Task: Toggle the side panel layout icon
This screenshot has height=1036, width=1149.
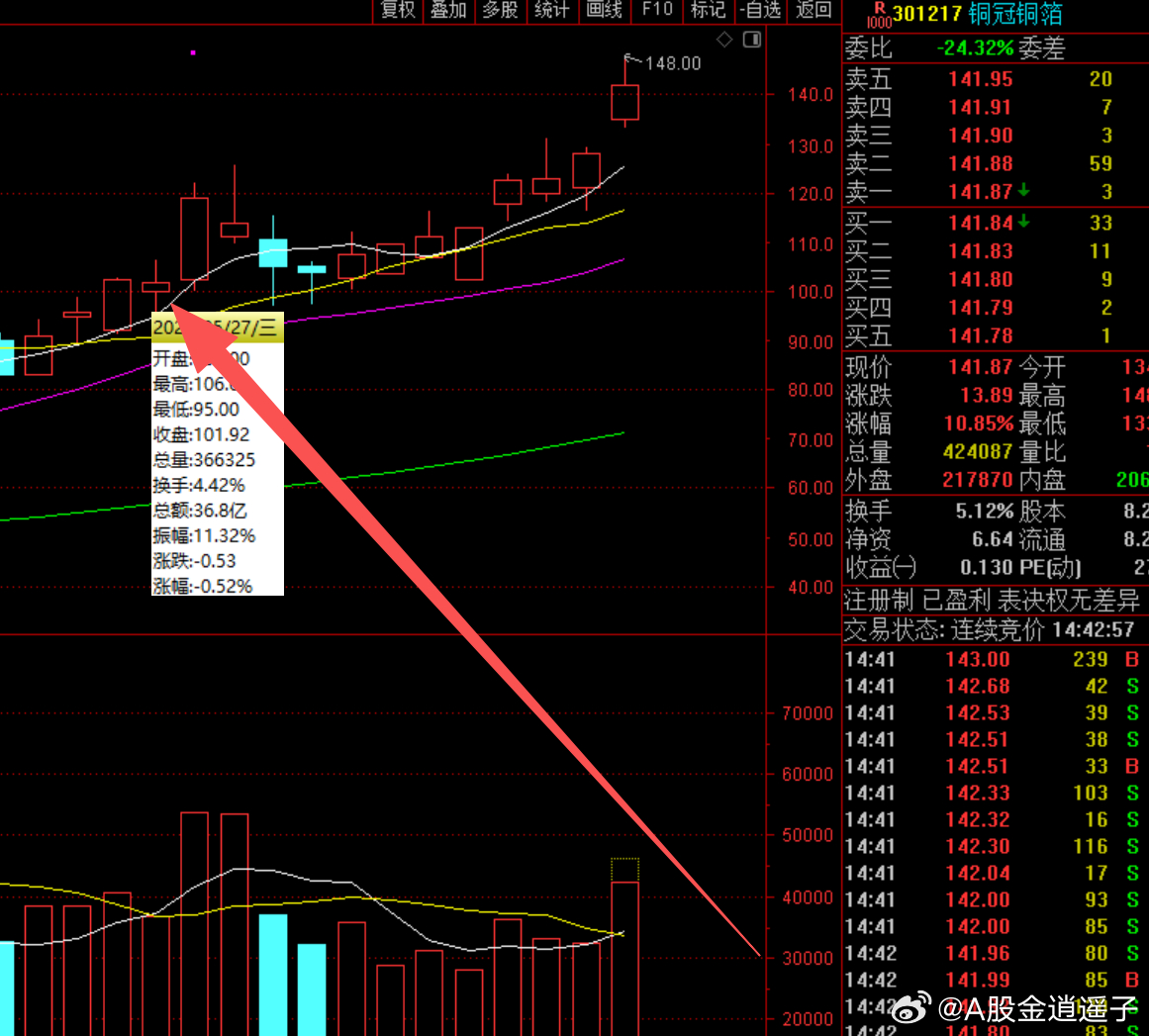Action: (x=752, y=40)
